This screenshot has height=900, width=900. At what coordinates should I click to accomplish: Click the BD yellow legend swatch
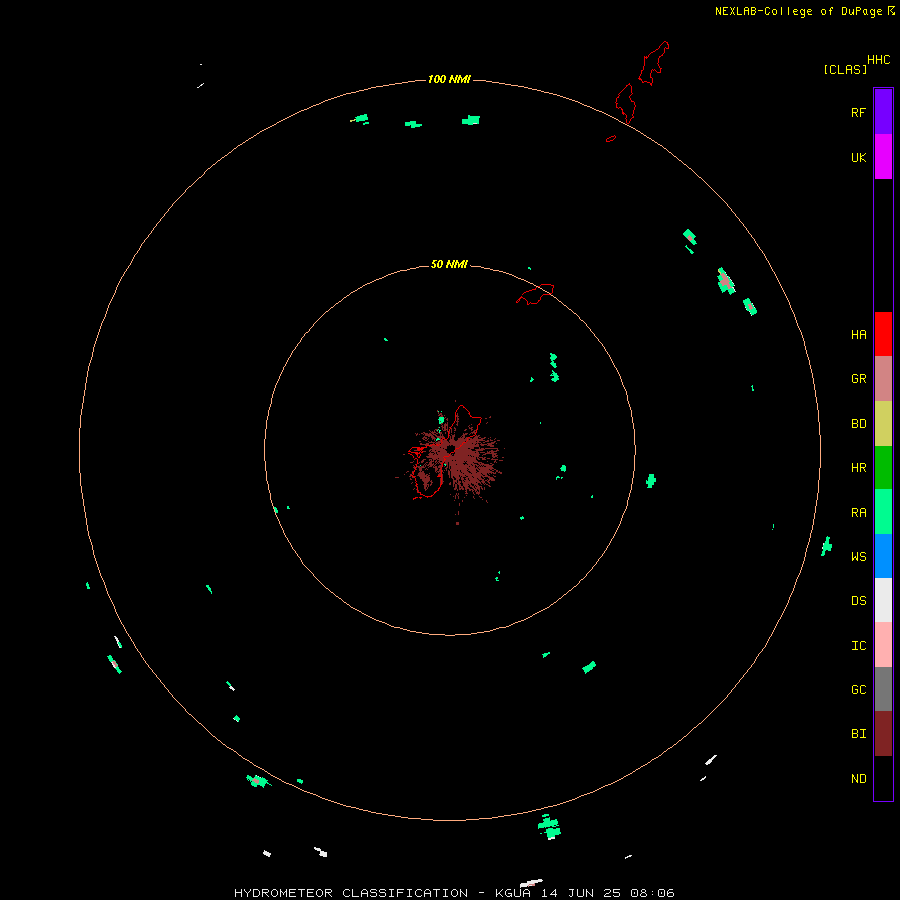coord(883,424)
